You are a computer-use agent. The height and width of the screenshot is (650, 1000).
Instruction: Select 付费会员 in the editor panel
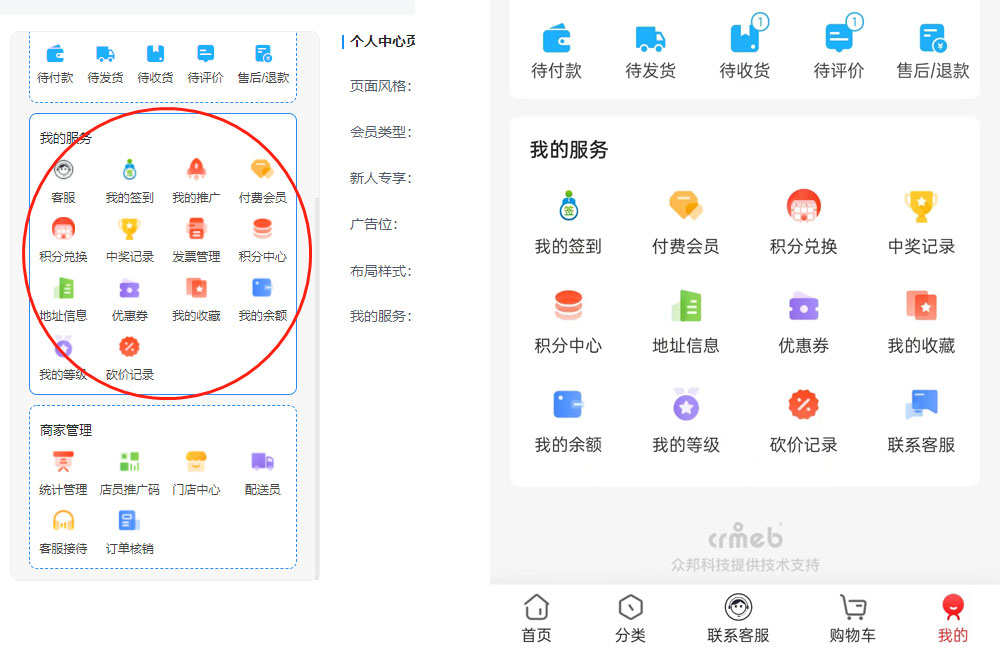tap(263, 182)
